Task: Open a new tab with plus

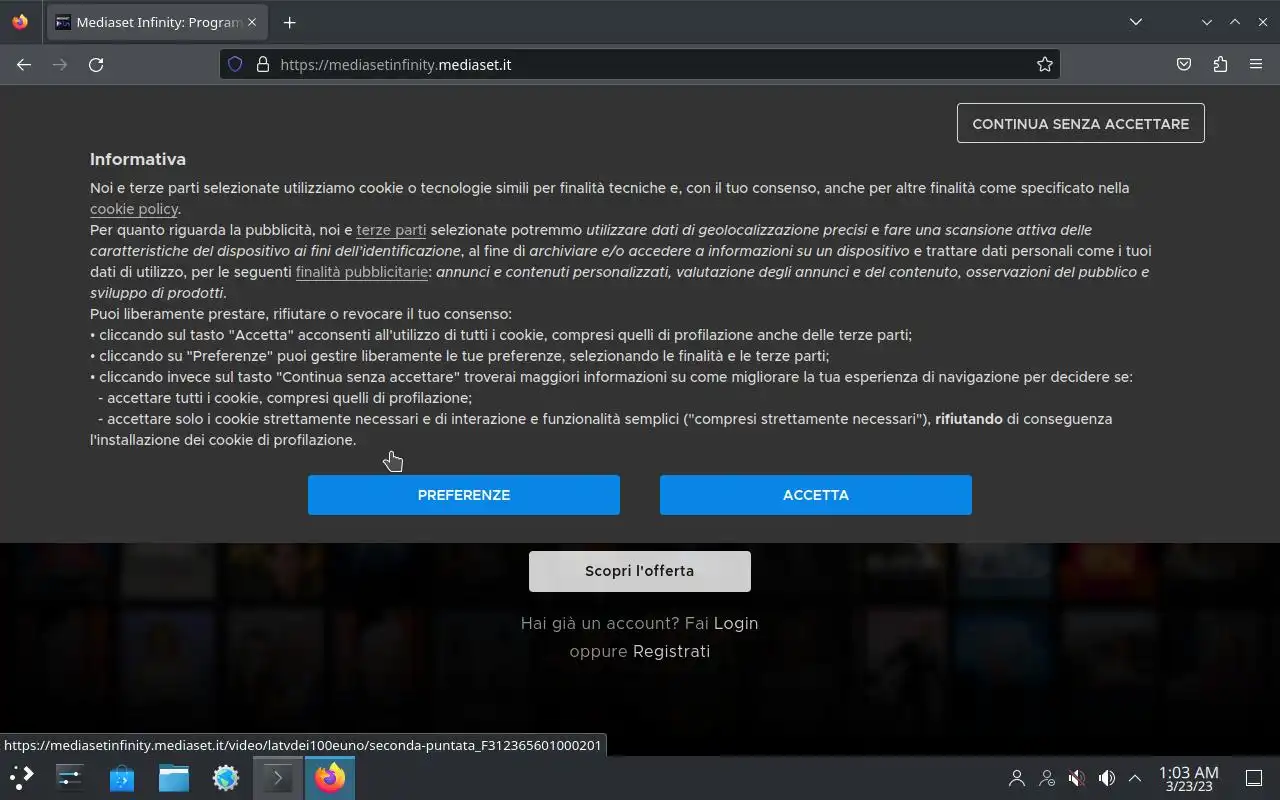Action: [x=289, y=22]
